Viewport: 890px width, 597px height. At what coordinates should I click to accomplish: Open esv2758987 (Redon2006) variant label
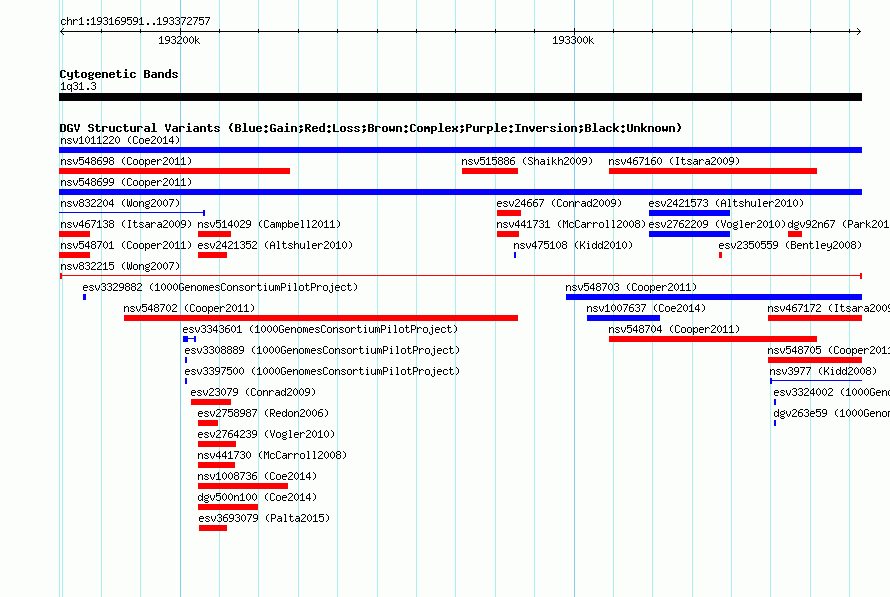(263, 413)
